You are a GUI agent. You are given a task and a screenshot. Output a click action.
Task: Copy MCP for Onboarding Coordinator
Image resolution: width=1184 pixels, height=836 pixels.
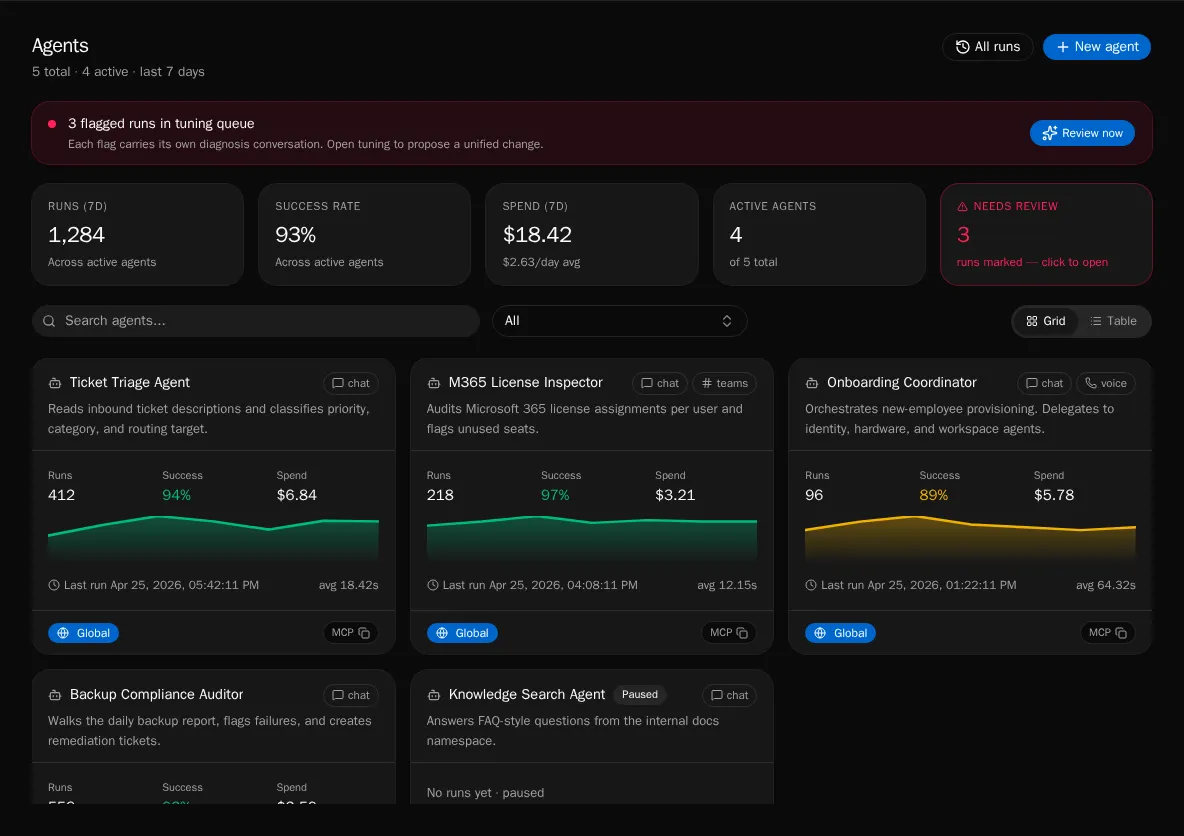pyautogui.click(x=1108, y=633)
